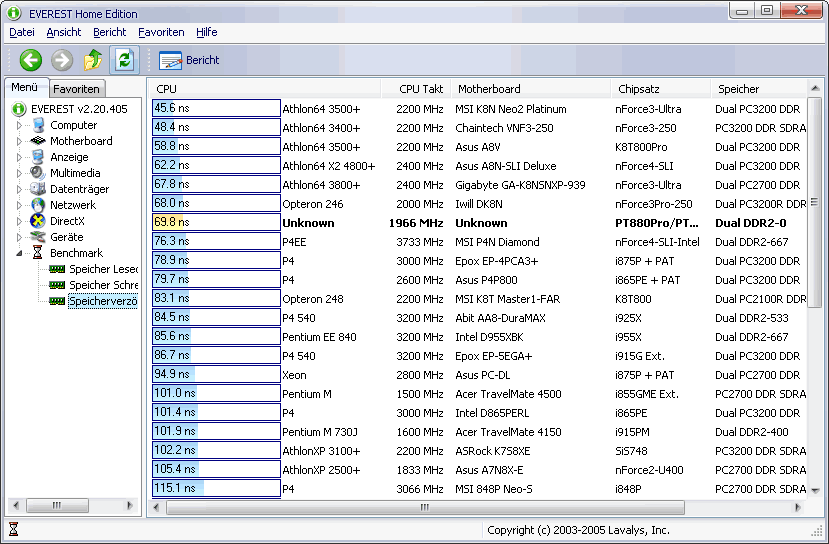Select the Athlon64 X2 4800+ row

(x=478, y=166)
